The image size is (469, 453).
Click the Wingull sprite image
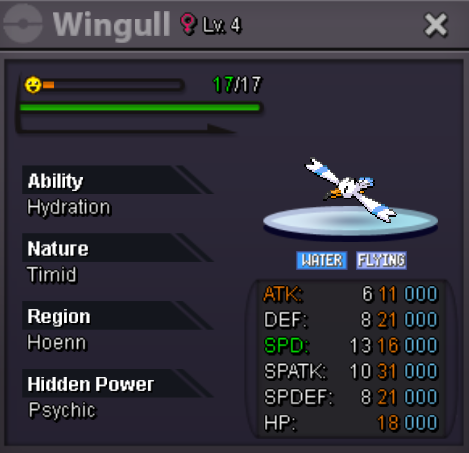(x=351, y=189)
